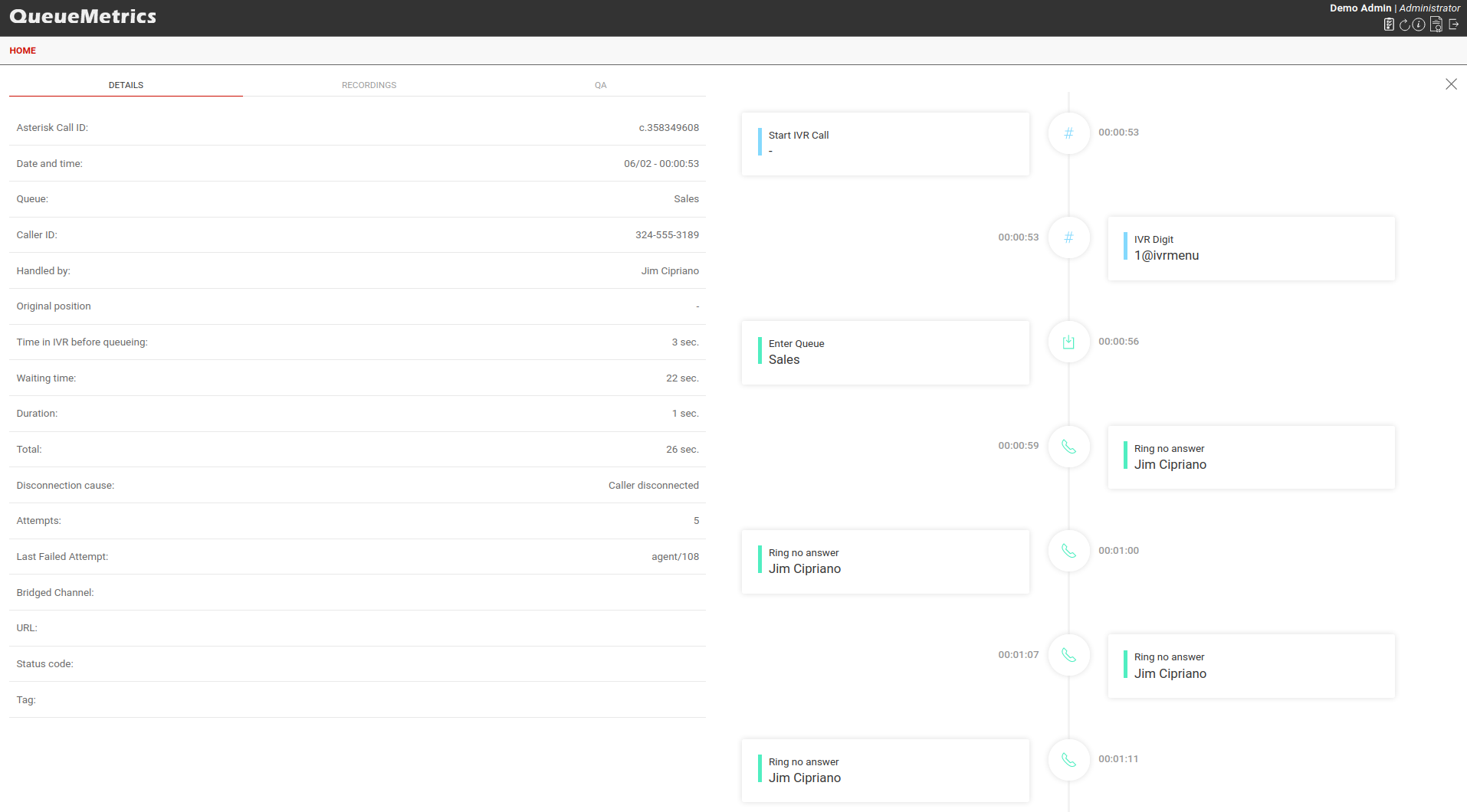Click the QueueMetrics logo
Viewport: 1467px width, 812px height.
point(83,16)
